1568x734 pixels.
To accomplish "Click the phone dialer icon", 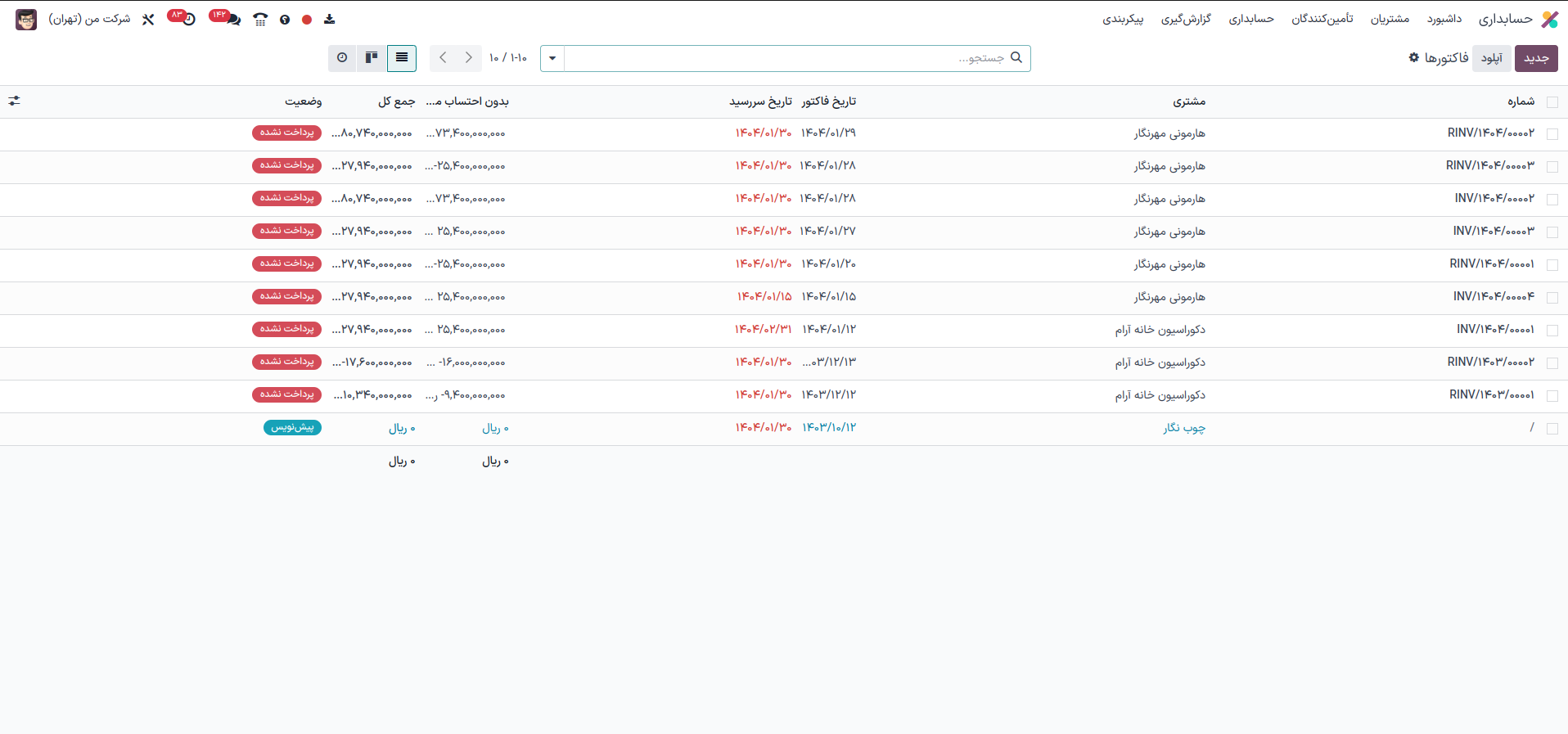I will pyautogui.click(x=260, y=20).
